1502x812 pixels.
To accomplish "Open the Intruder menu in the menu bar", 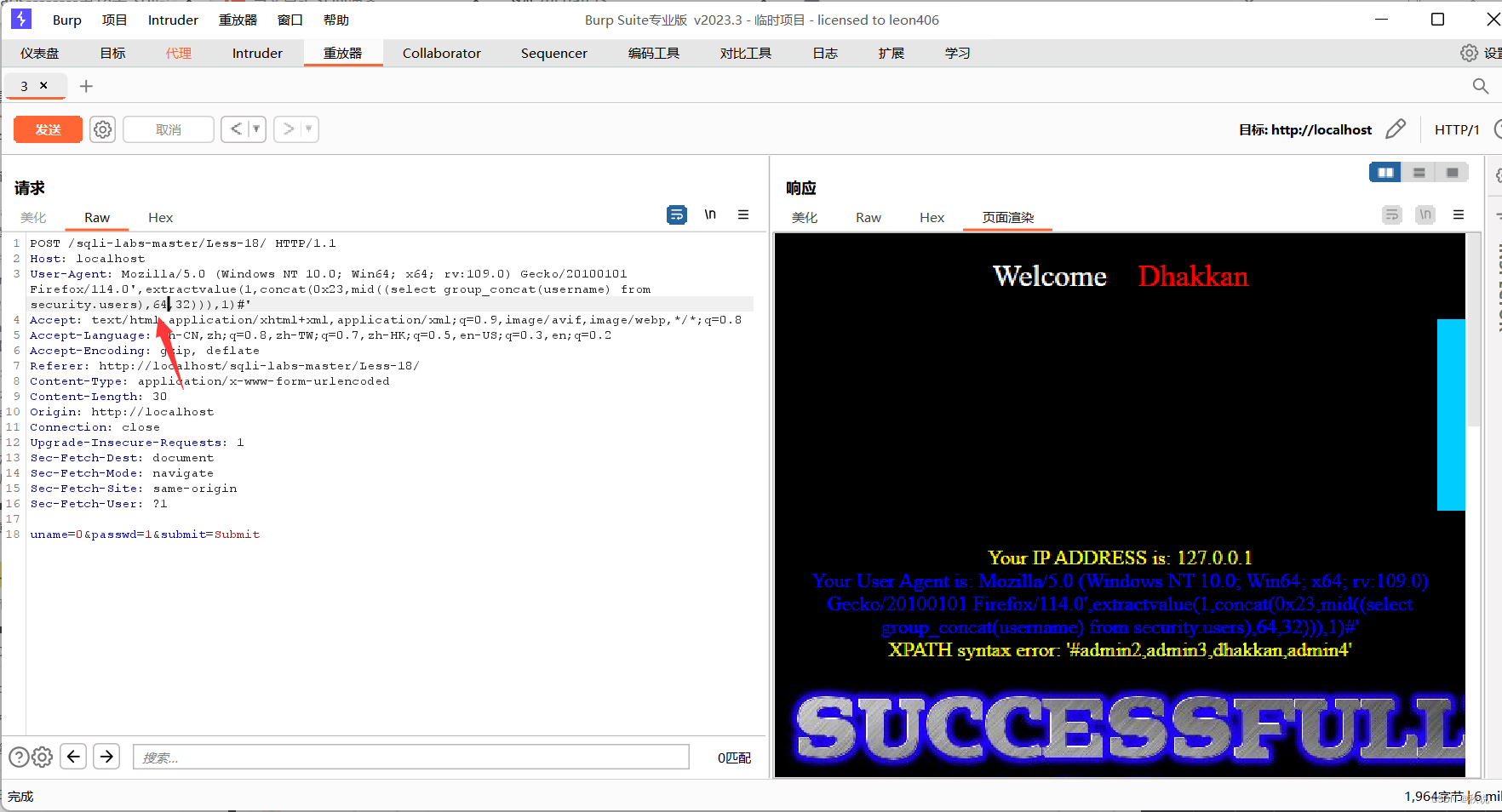I will coord(173,20).
